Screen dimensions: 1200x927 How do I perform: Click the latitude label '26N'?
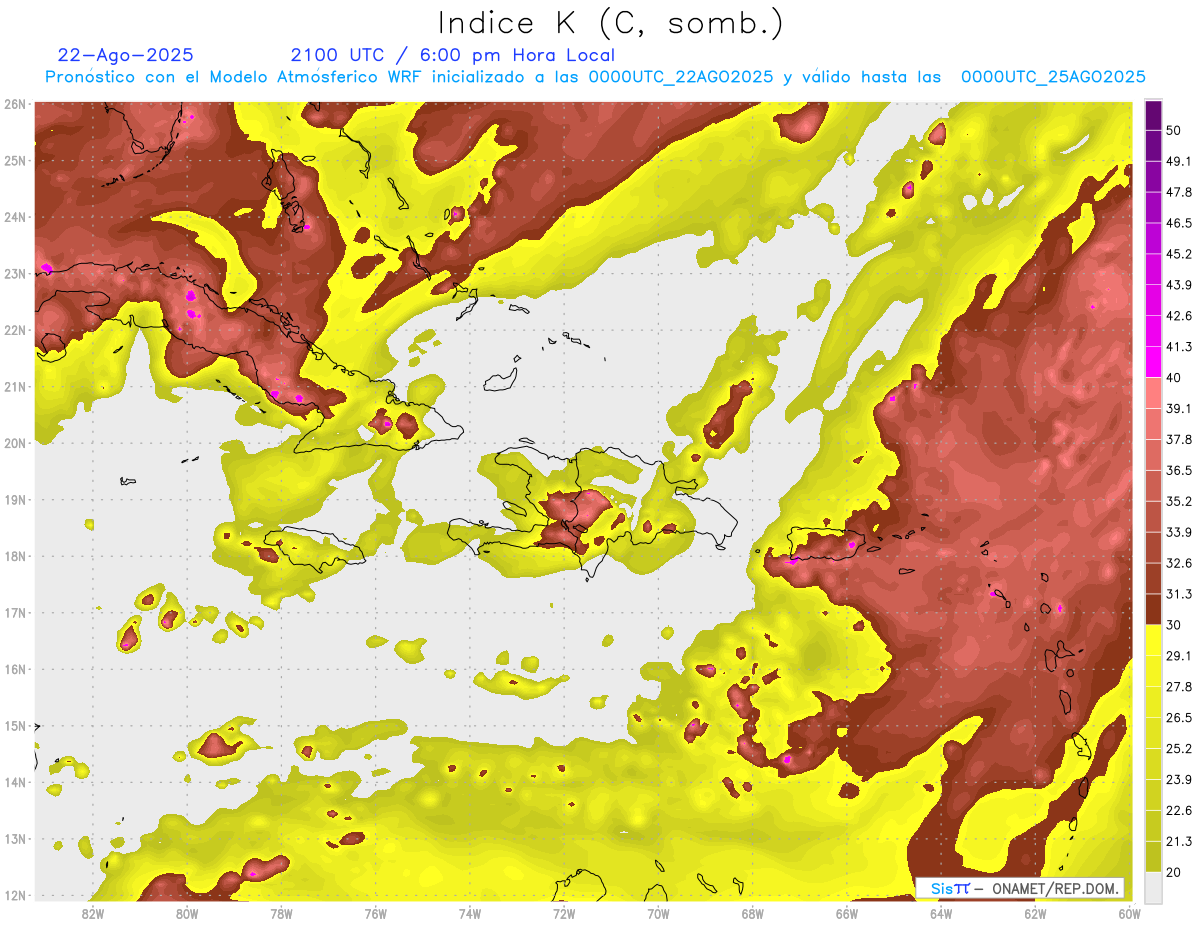[15, 104]
